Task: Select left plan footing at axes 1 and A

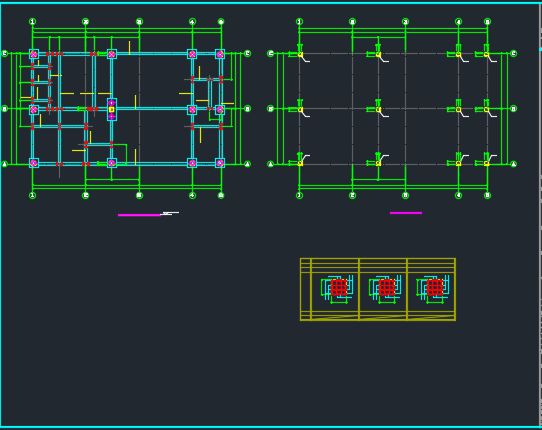Action: 34,163
